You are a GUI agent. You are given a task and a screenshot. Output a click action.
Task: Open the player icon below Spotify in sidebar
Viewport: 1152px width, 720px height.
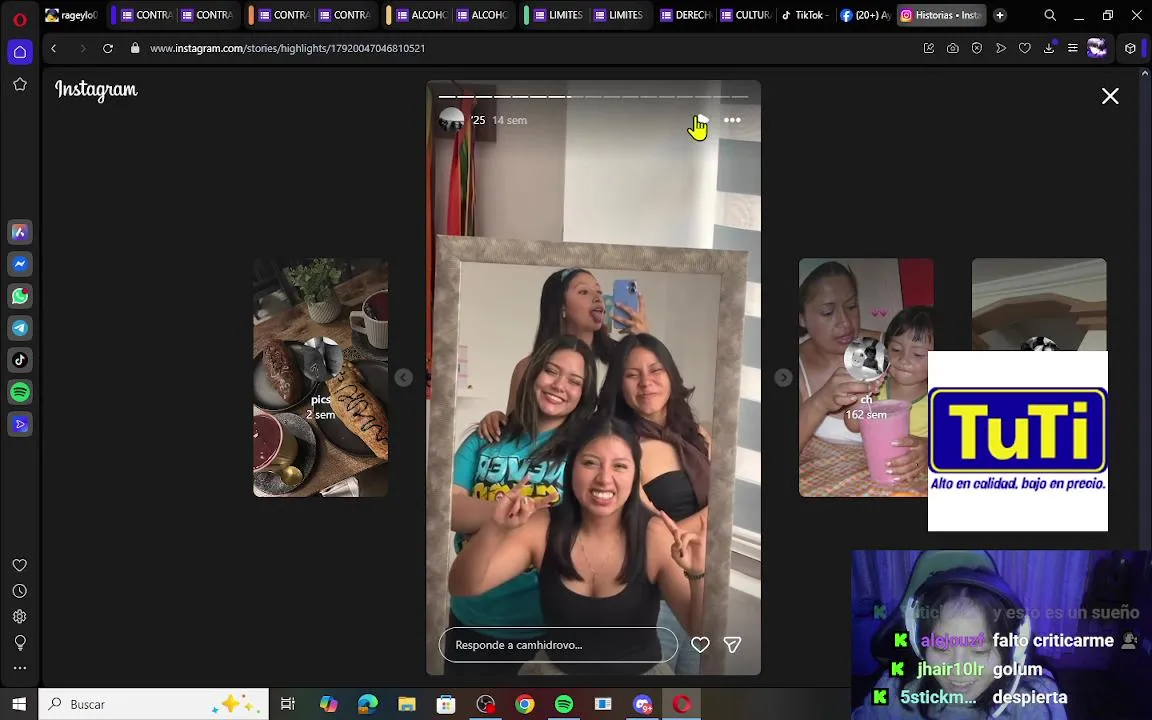click(x=20, y=424)
